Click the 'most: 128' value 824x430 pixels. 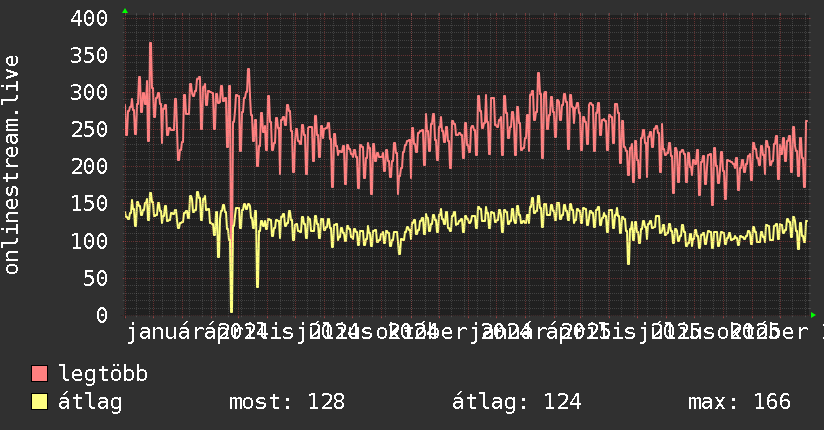(x=287, y=402)
